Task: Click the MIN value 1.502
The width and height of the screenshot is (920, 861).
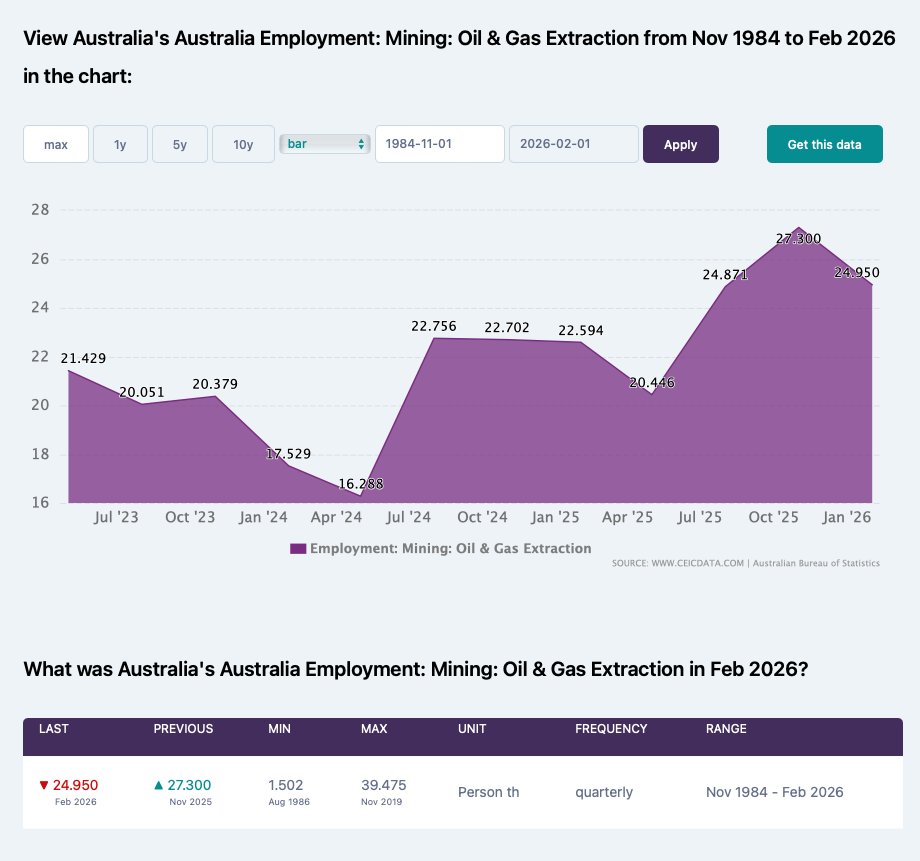Action: click(x=286, y=785)
